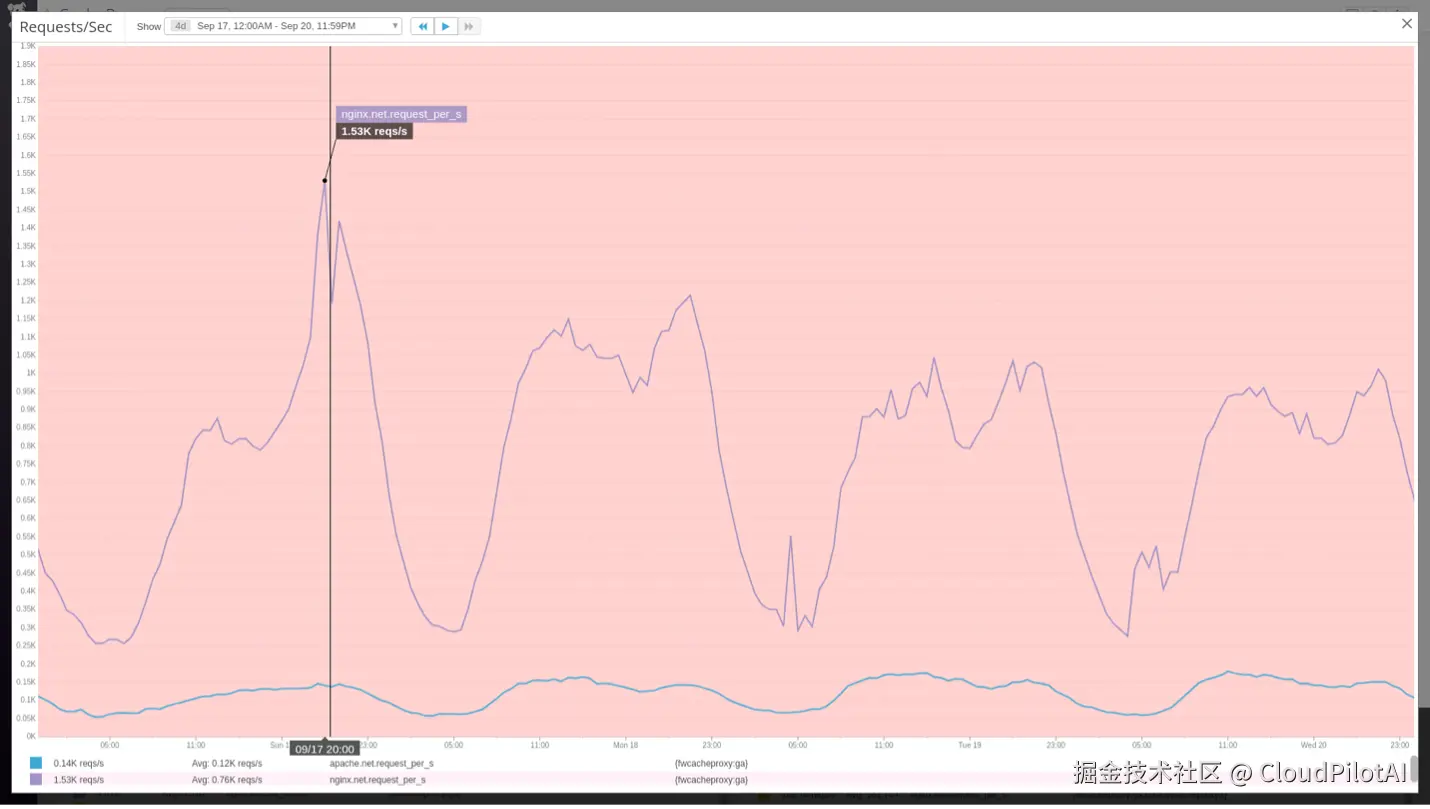Close the Requests/Sec fullscreen graph
This screenshot has width=1430, height=809.
coord(1407,24)
